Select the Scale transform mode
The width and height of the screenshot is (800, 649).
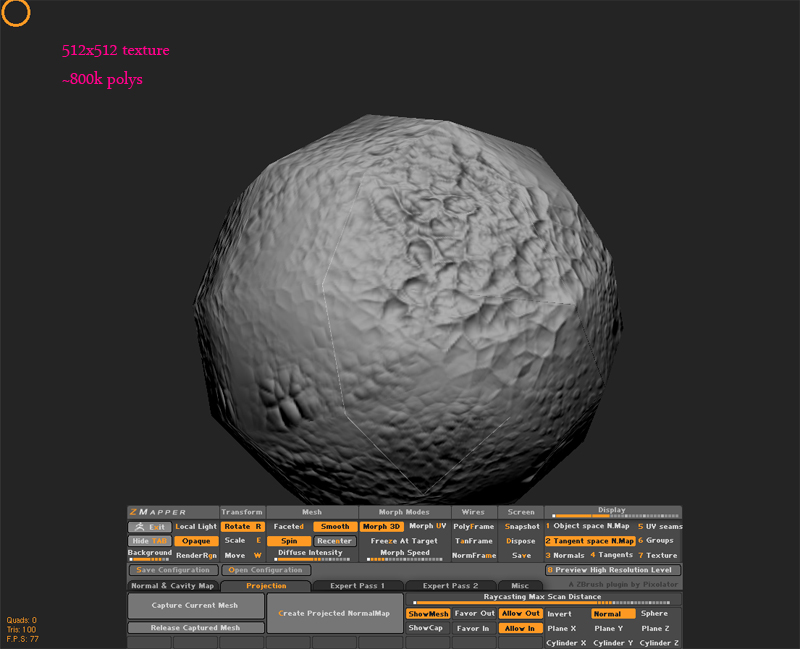[242, 540]
